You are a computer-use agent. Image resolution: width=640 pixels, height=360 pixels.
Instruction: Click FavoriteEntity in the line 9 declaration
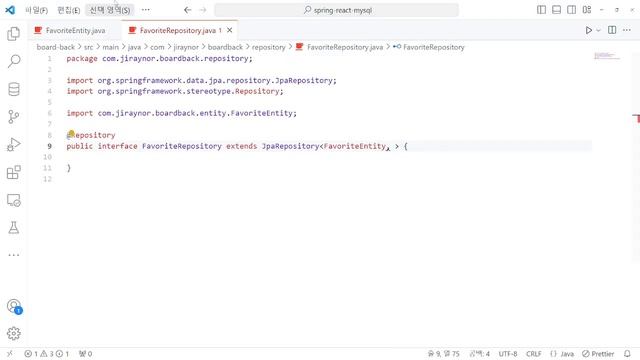[x=354, y=146]
